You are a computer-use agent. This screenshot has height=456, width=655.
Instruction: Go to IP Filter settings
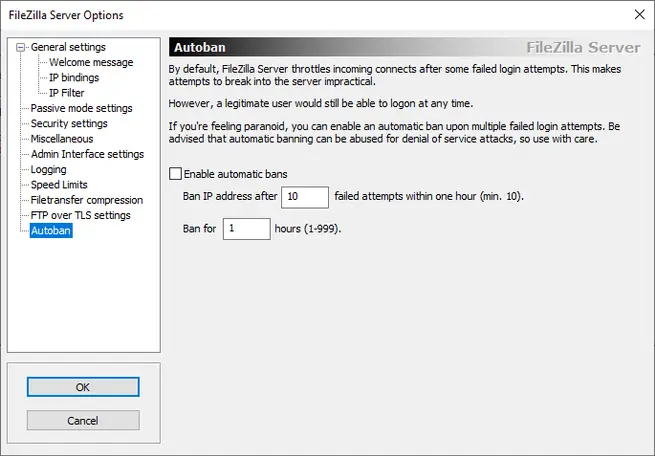click(67, 93)
